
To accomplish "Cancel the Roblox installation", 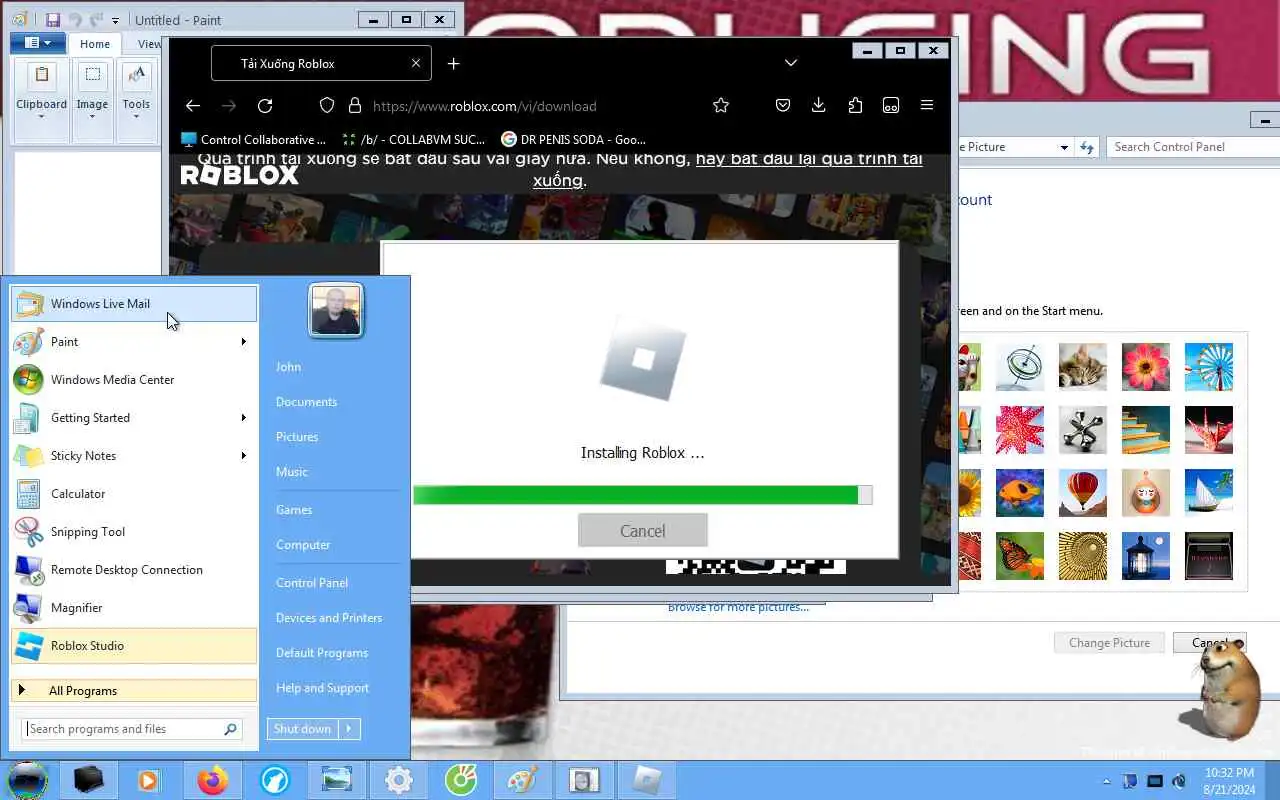I will (x=643, y=531).
